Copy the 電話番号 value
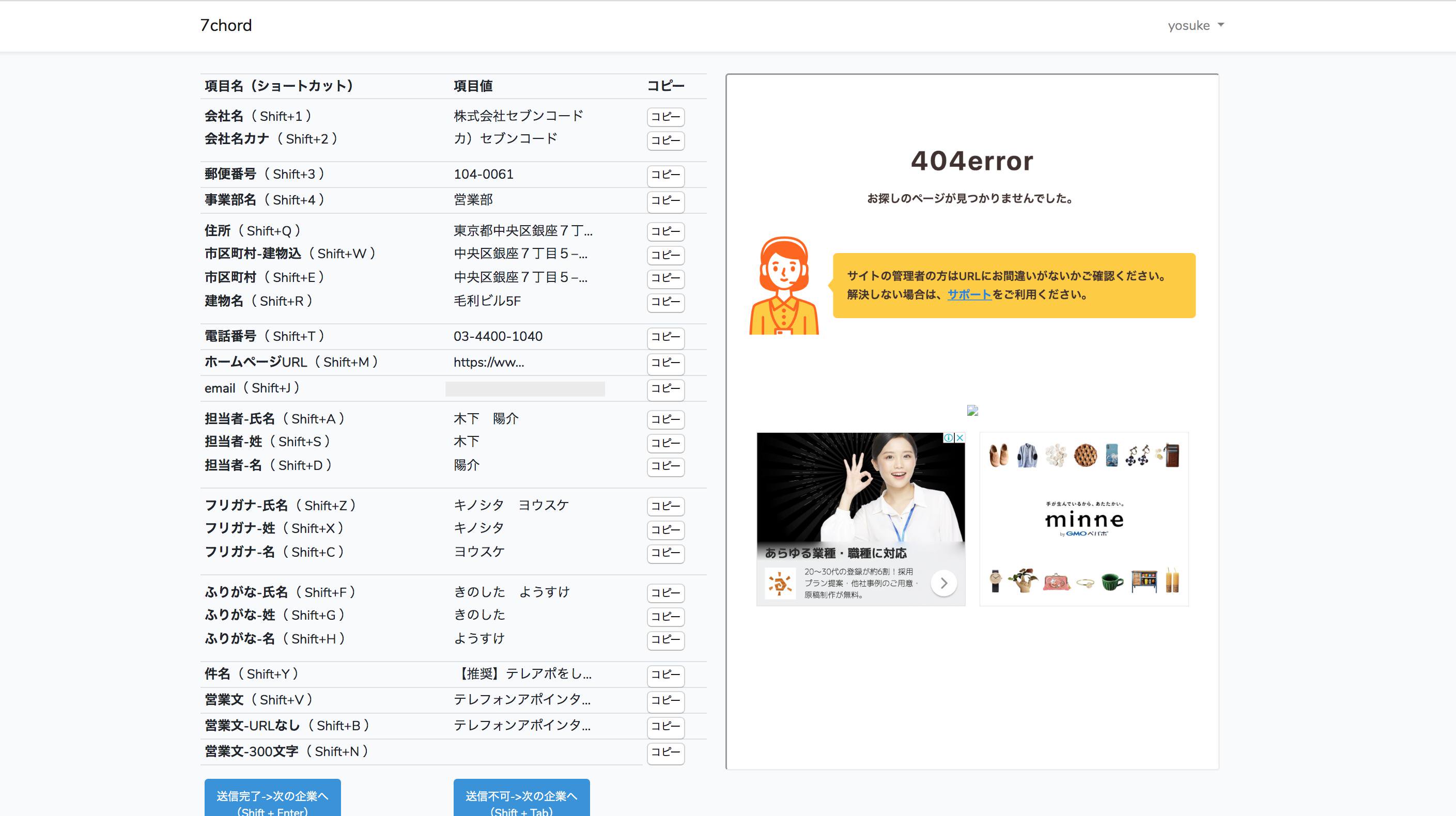 [x=665, y=337]
